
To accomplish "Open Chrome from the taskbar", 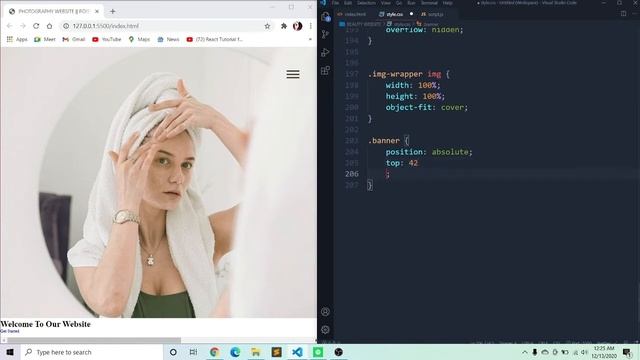I will (214, 352).
